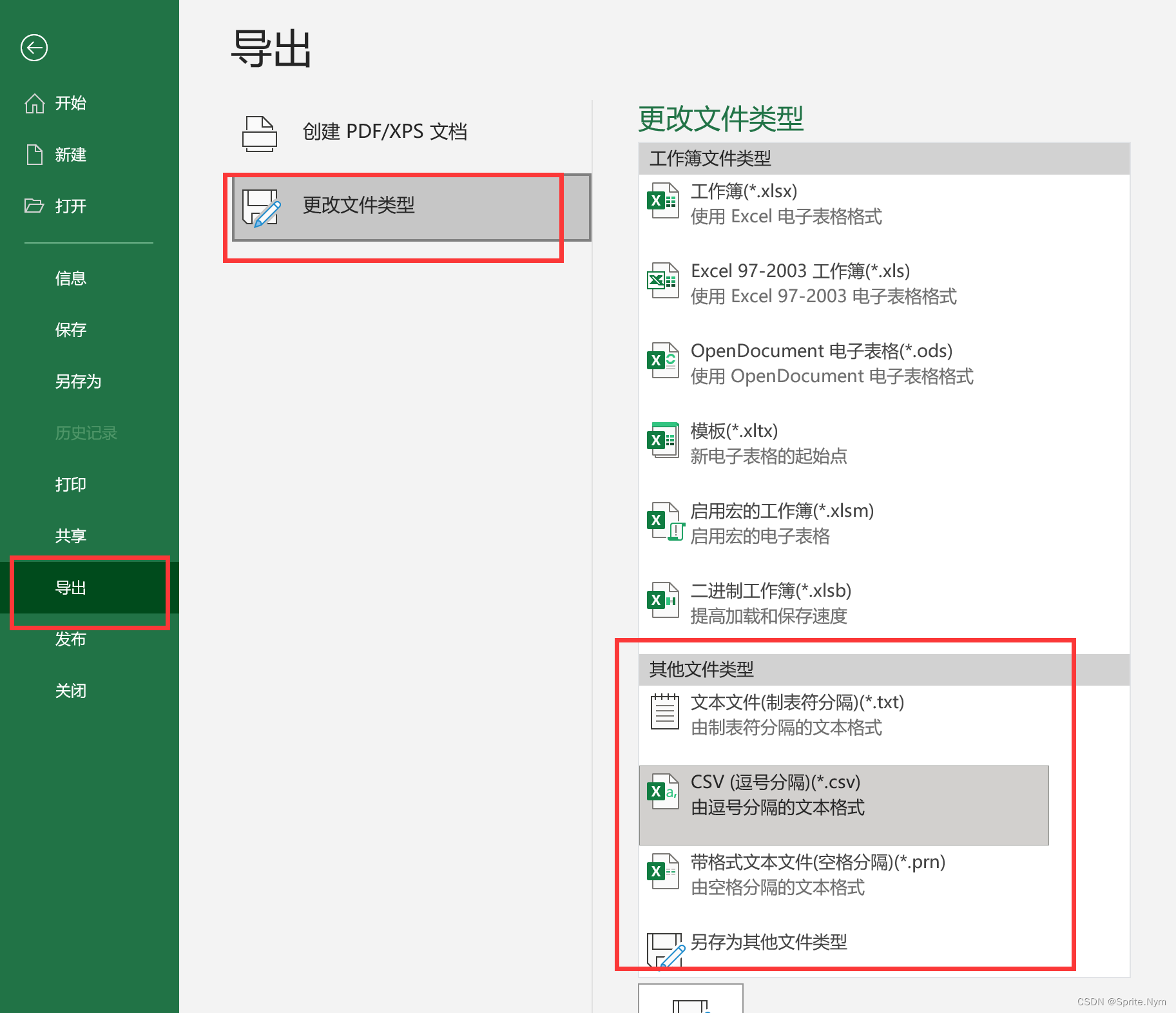Click the xltx template file icon
This screenshot has width=1176, height=1013.
663,441
